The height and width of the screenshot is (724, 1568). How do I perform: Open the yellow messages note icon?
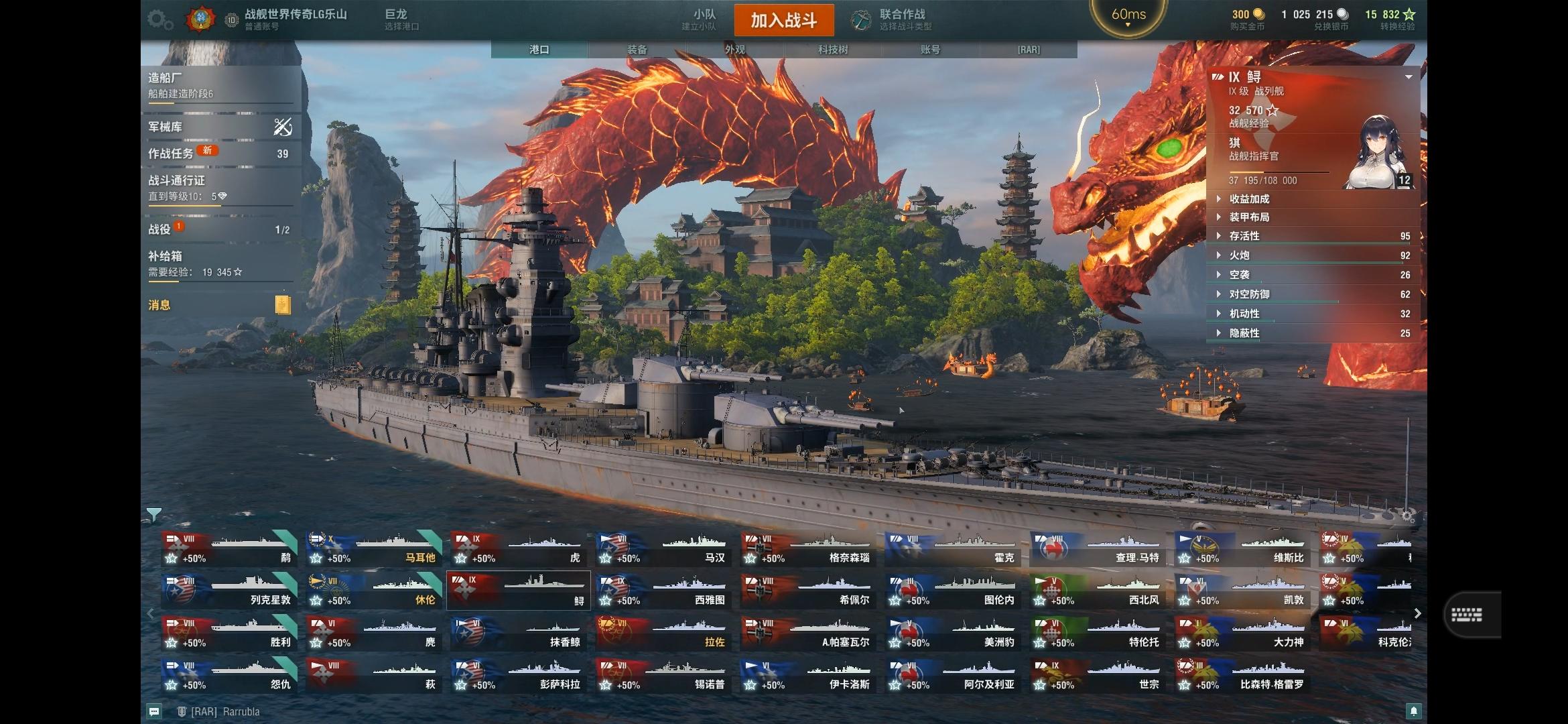[x=283, y=305]
